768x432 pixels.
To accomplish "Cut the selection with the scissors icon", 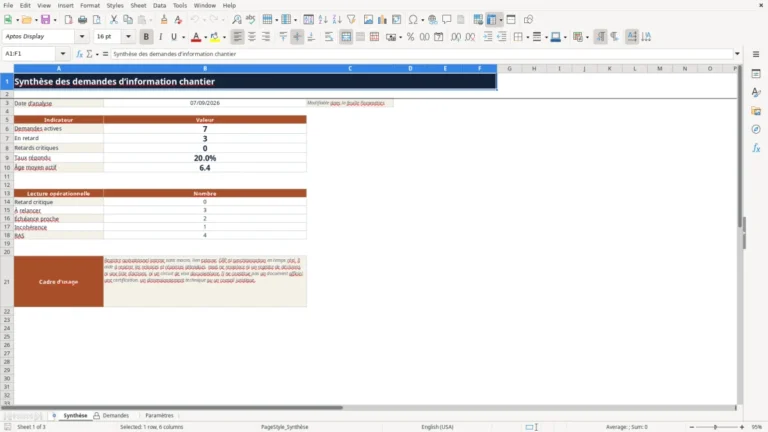I will click(114, 20).
